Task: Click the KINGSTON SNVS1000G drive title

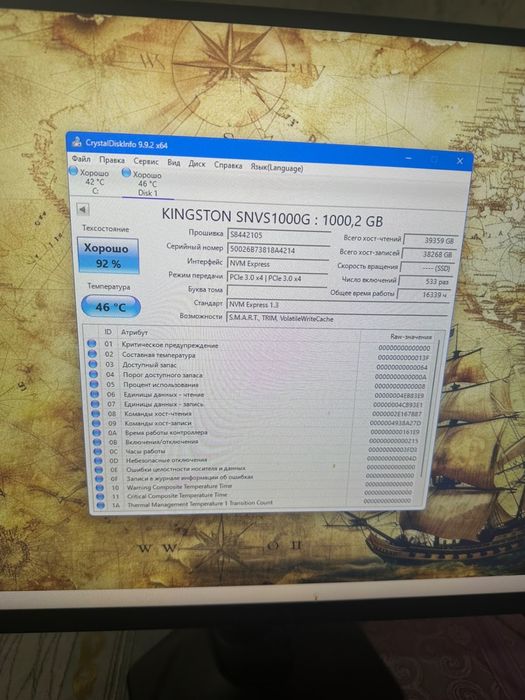Action: (x=272, y=217)
